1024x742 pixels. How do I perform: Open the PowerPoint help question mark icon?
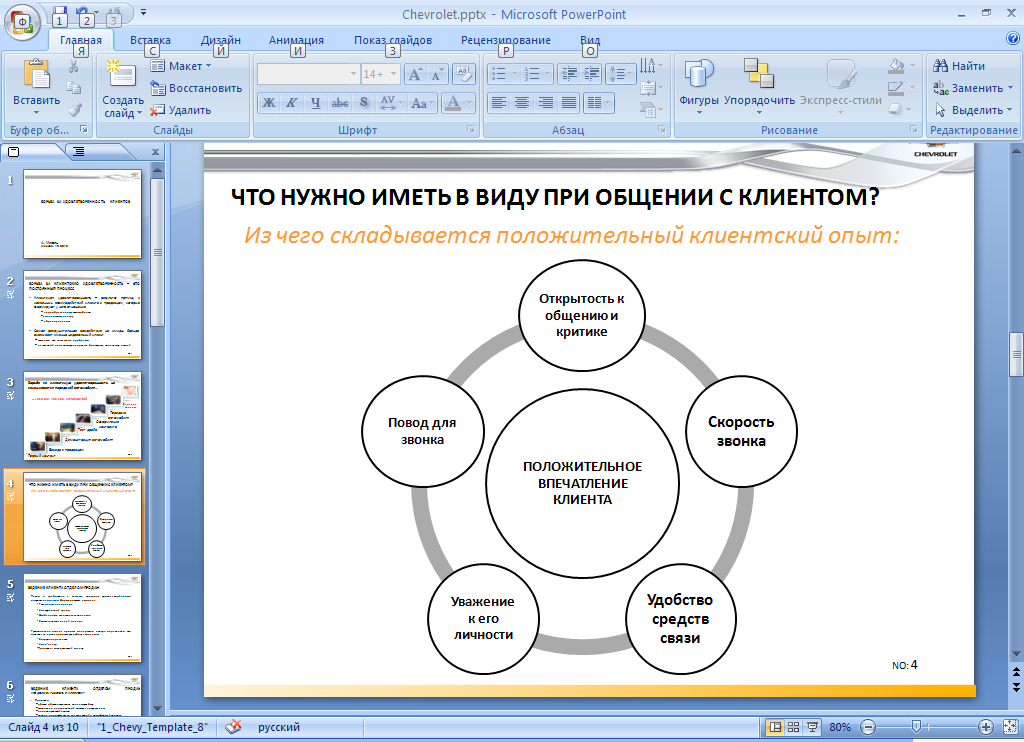(1013, 39)
